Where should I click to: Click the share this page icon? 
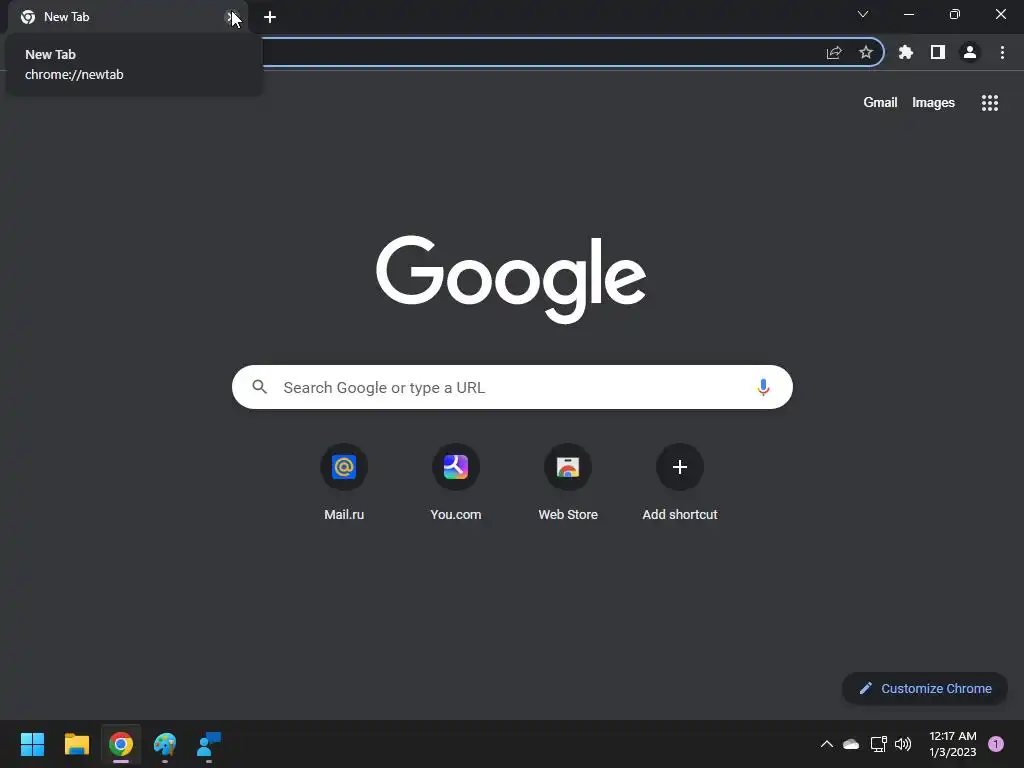[834, 53]
